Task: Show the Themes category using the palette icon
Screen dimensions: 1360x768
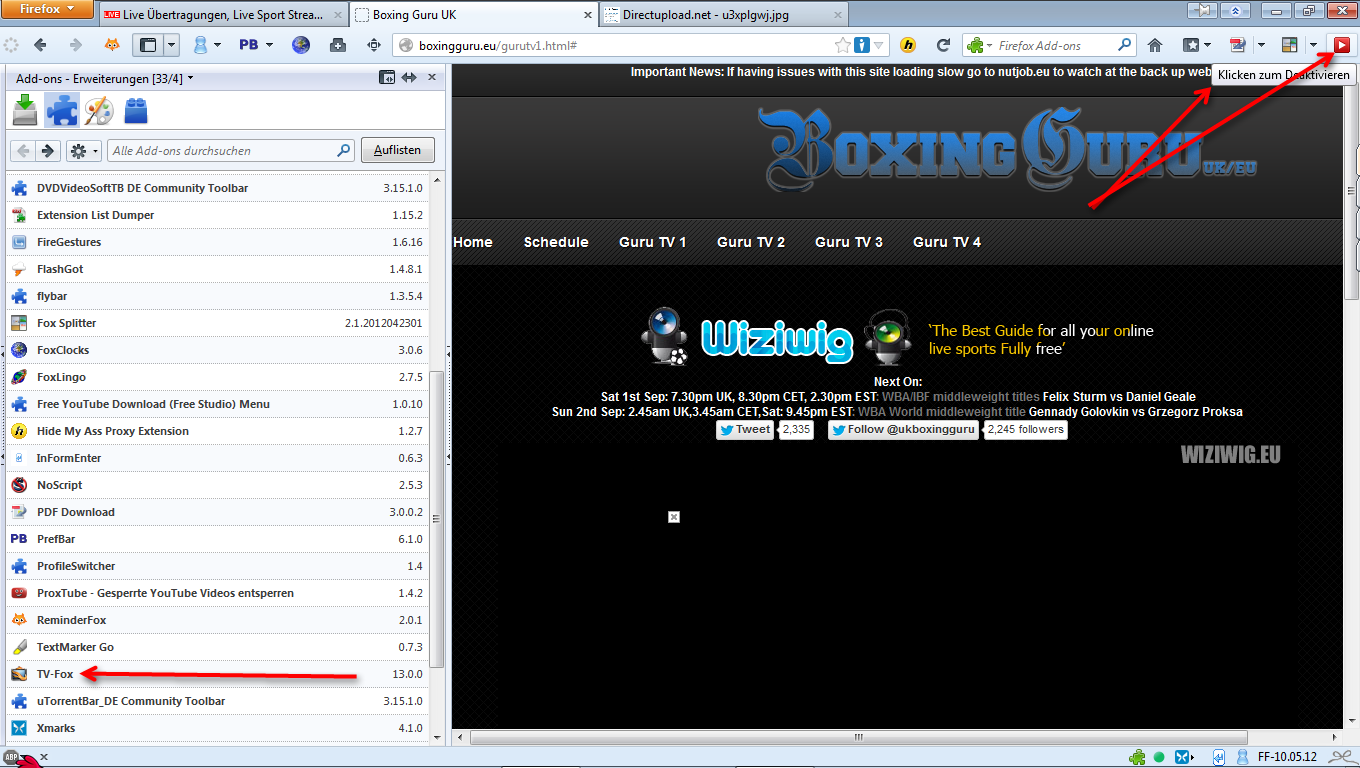Action: pyautogui.click(x=98, y=111)
